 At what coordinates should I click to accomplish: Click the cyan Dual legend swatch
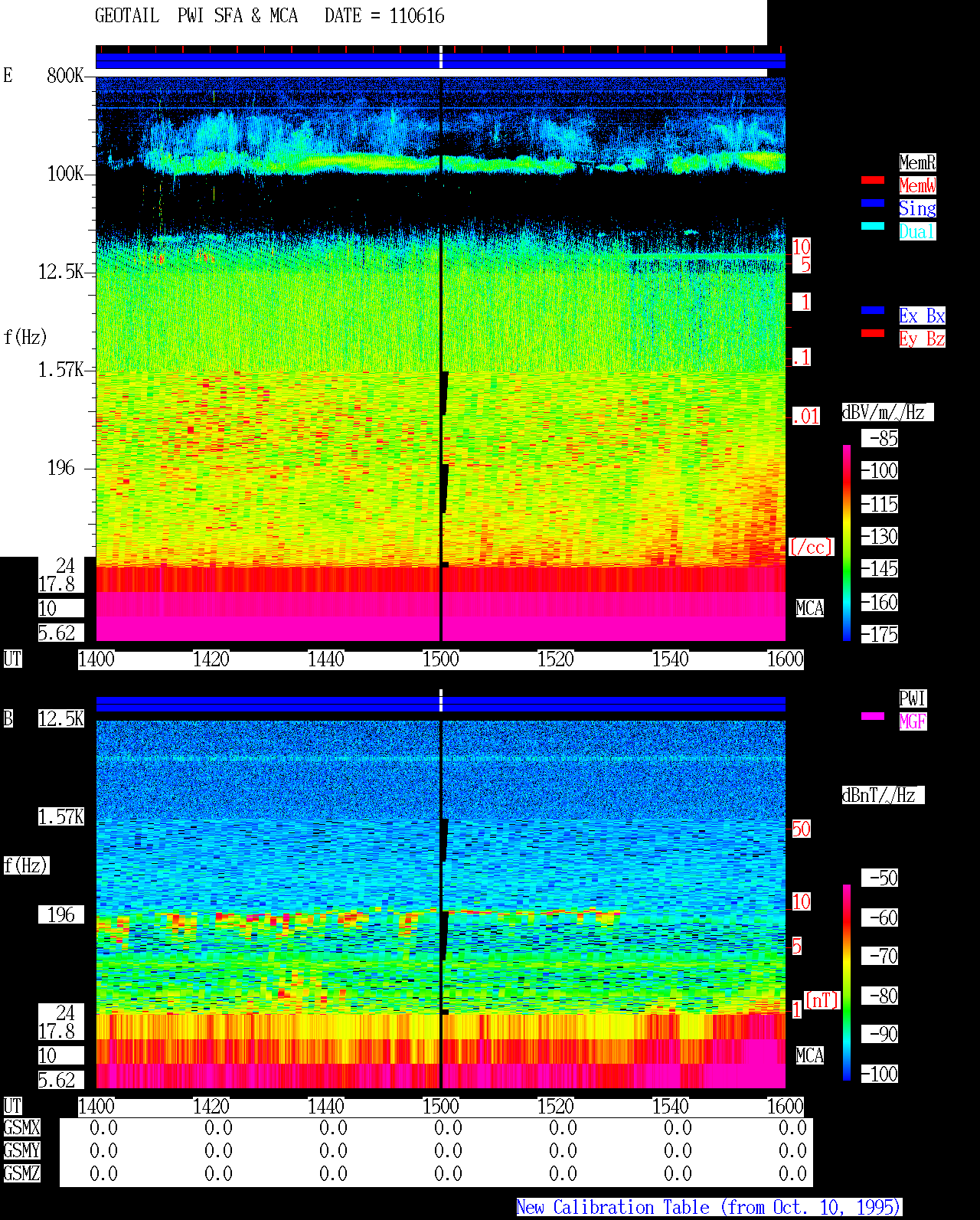click(873, 226)
